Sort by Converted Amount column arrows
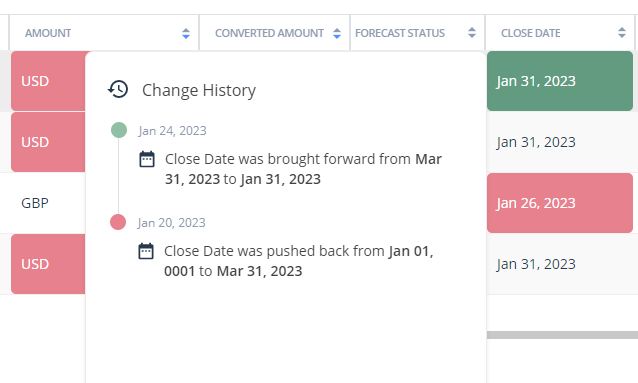 click(337, 33)
